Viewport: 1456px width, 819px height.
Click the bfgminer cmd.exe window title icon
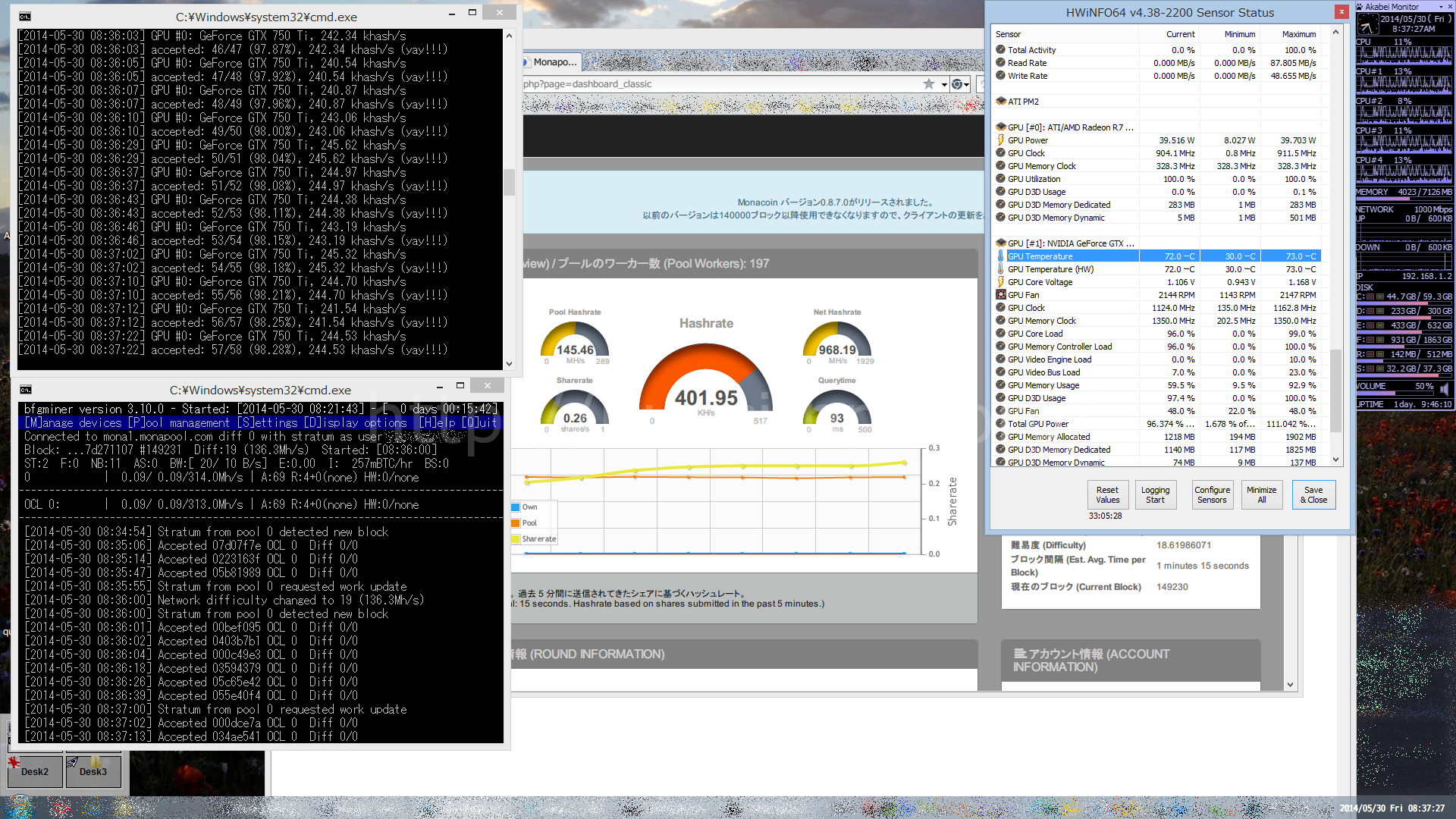click(x=25, y=390)
